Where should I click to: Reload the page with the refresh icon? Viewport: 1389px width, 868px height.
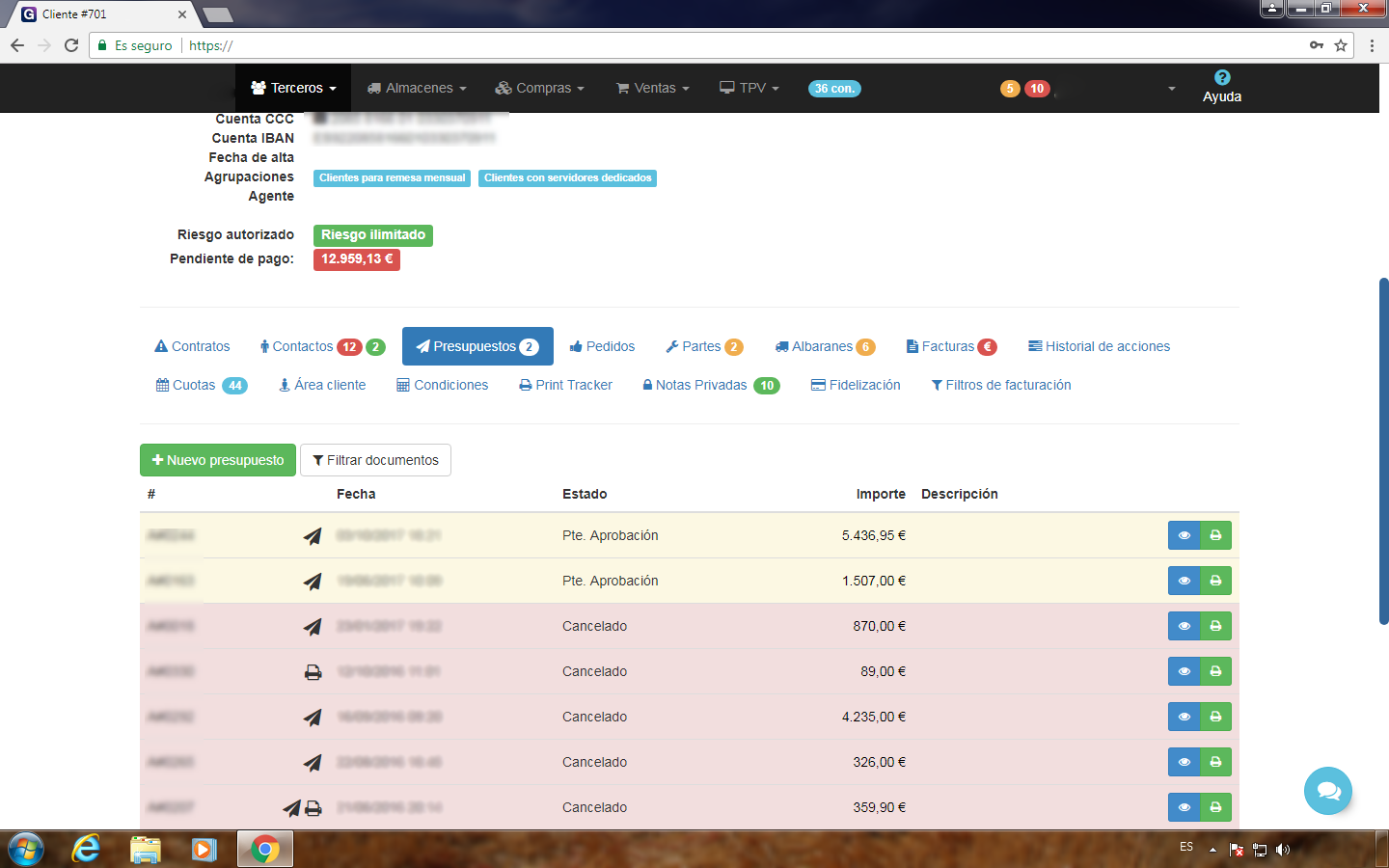pyautogui.click(x=71, y=45)
